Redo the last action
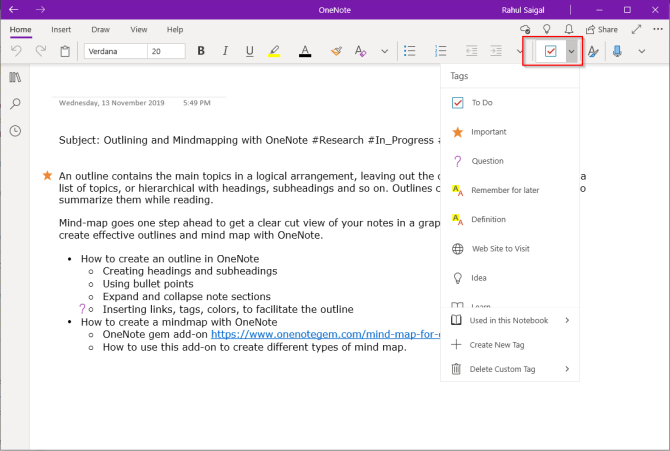670x451 pixels. click(41, 51)
